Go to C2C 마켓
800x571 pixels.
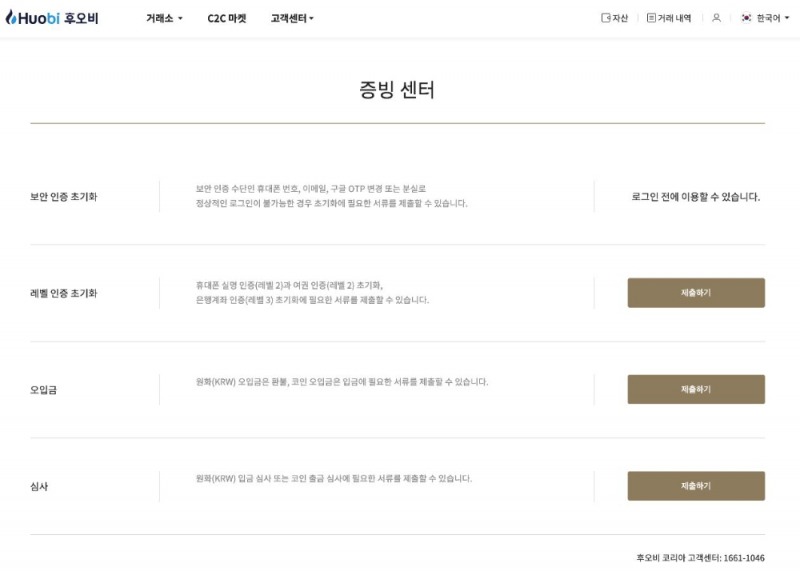(227, 18)
